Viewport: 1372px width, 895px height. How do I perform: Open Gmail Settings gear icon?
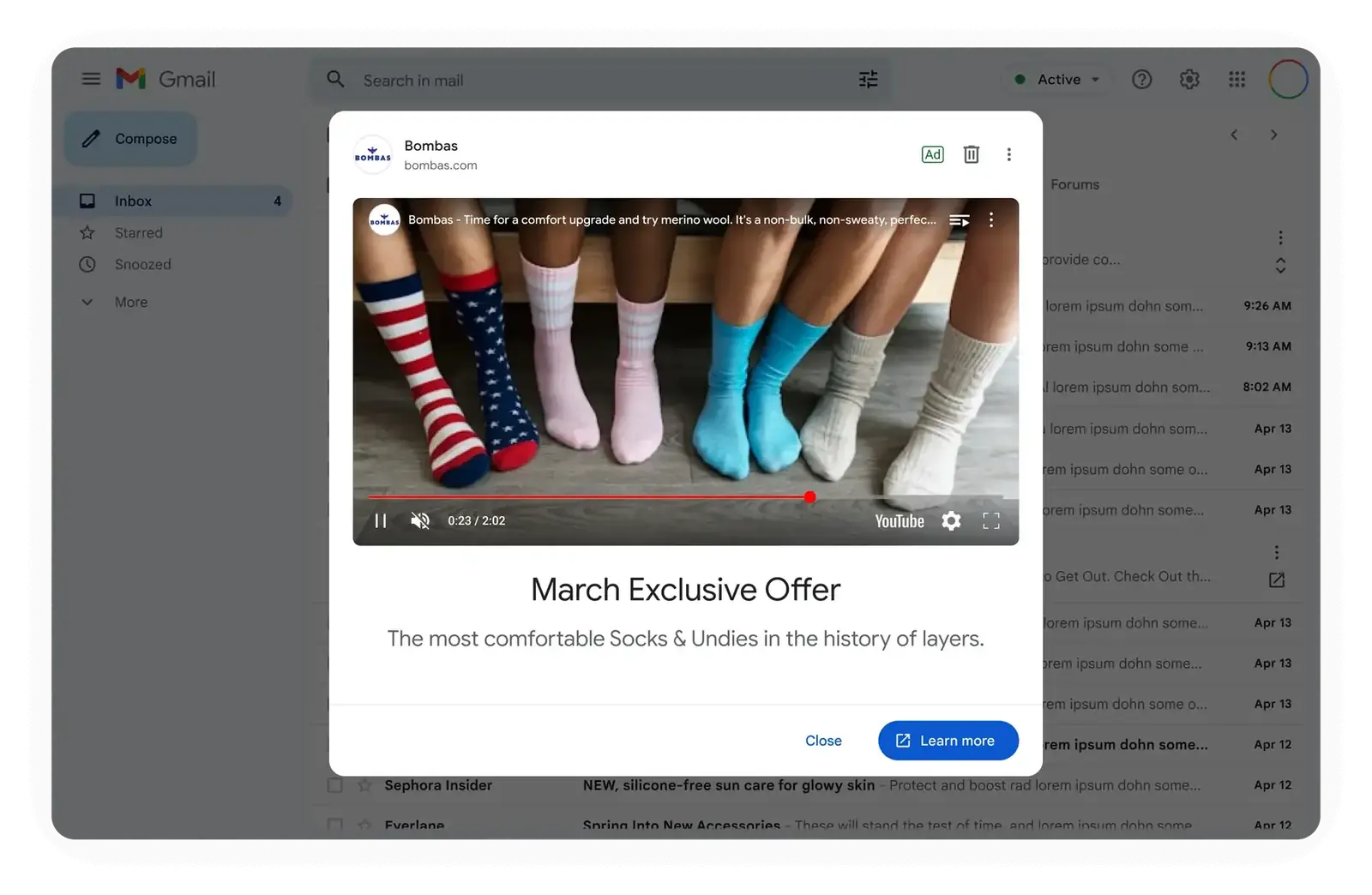(1189, 79)
